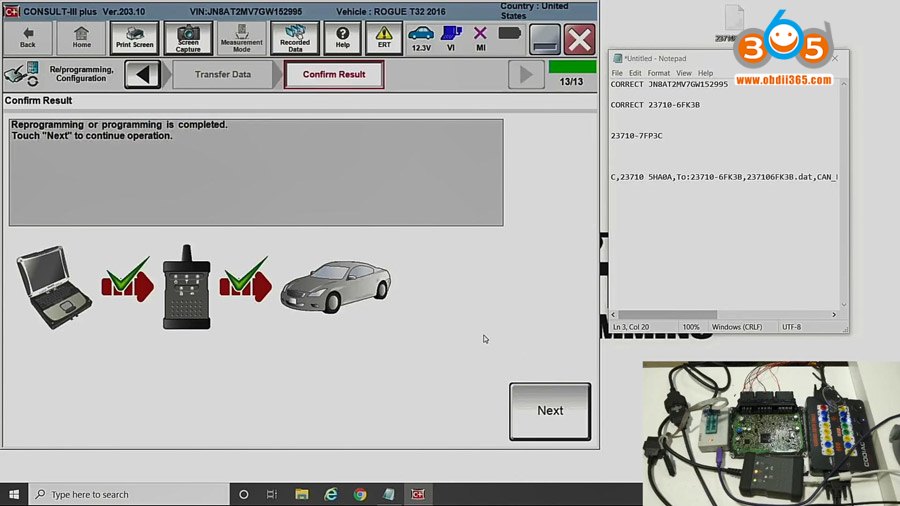The image size is (900, 506).
Task: Click Notepad status '100%' zoom
Action: 690,327
